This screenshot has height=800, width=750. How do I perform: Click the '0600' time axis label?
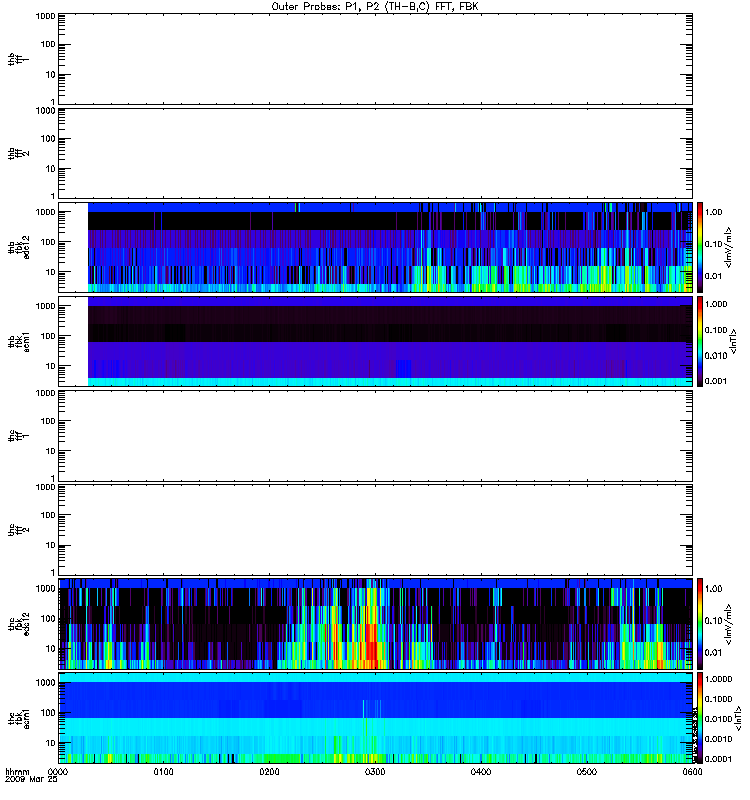[692, 772]
